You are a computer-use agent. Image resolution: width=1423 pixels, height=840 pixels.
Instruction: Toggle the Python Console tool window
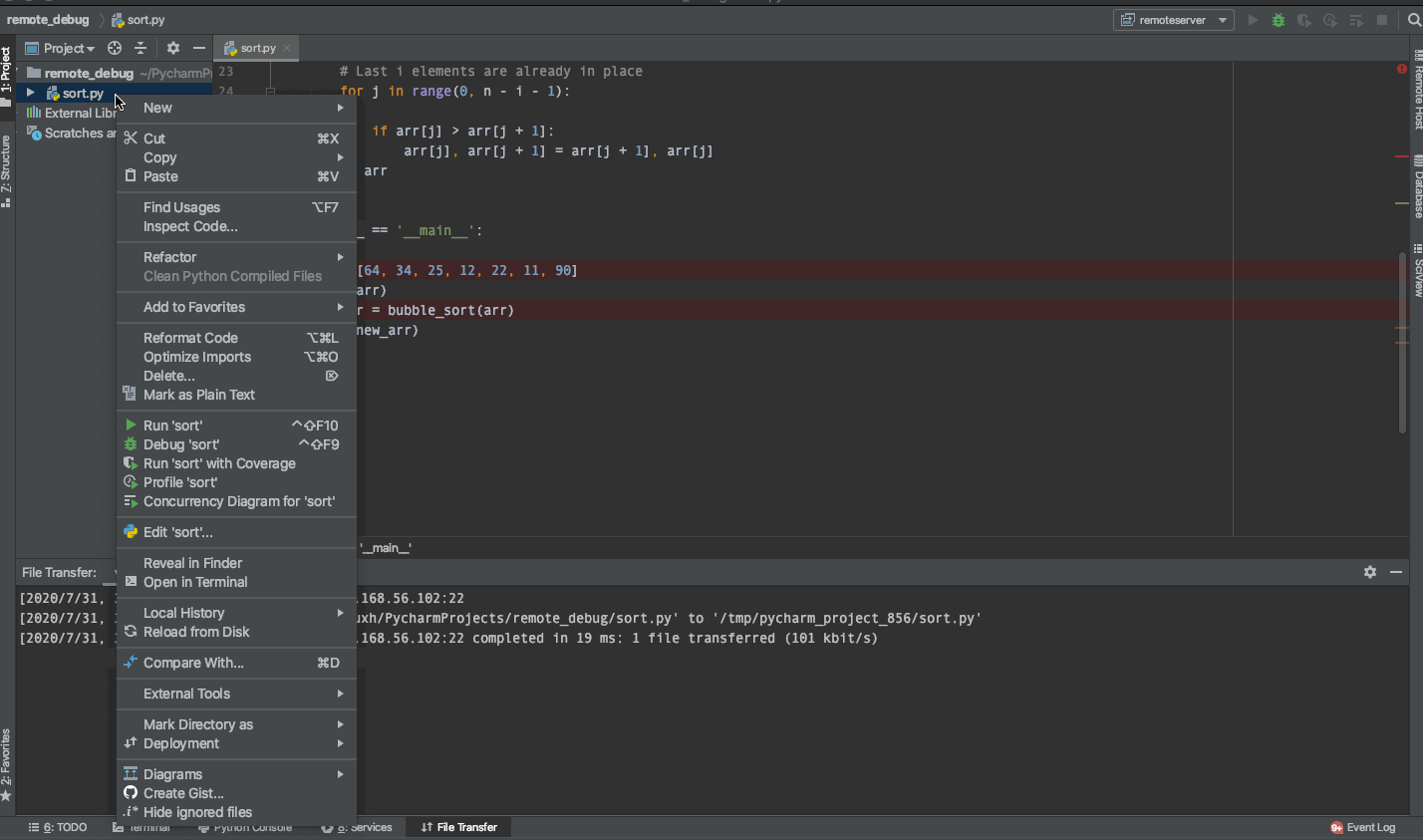(x=244, y=828)
